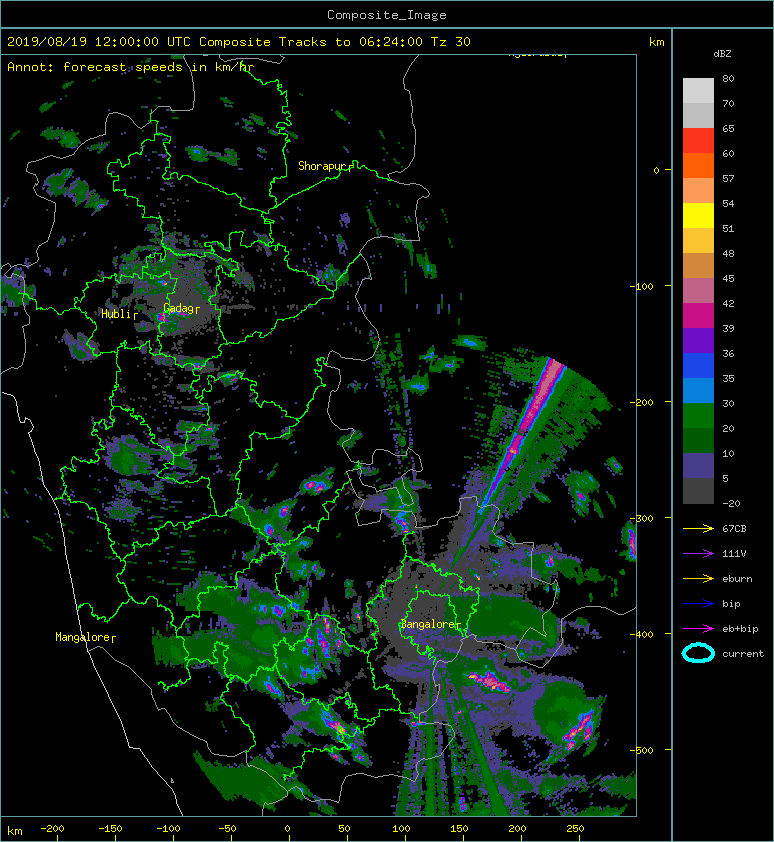Click the 150 tick on the horizontal axis
Viewport: 774px width, 842px height.
pos(459,829)
